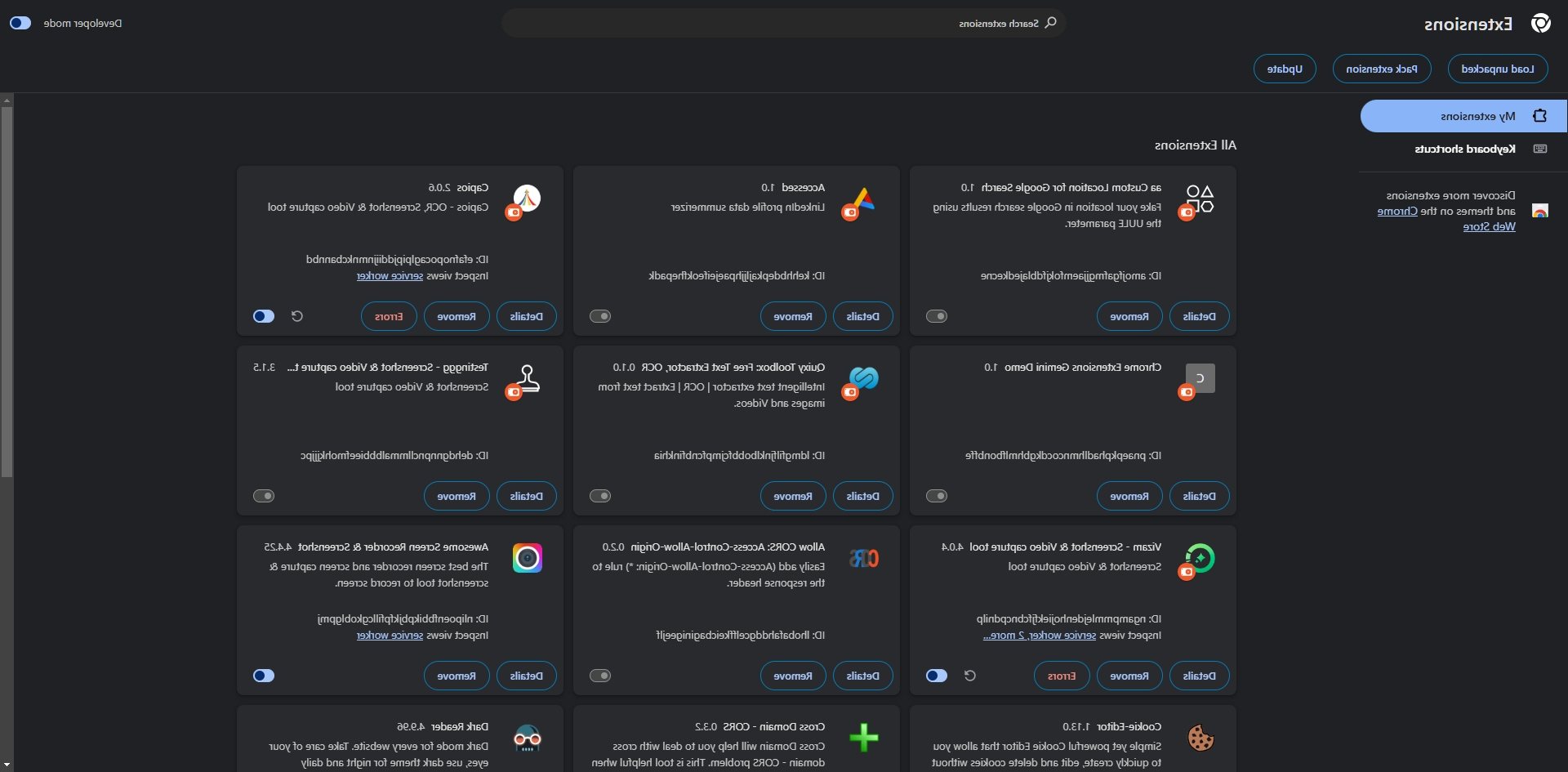Click the Awesome Screen Recorder icon
The width and height of the screenshot is (1568, 772).
[x=527, y=558]
